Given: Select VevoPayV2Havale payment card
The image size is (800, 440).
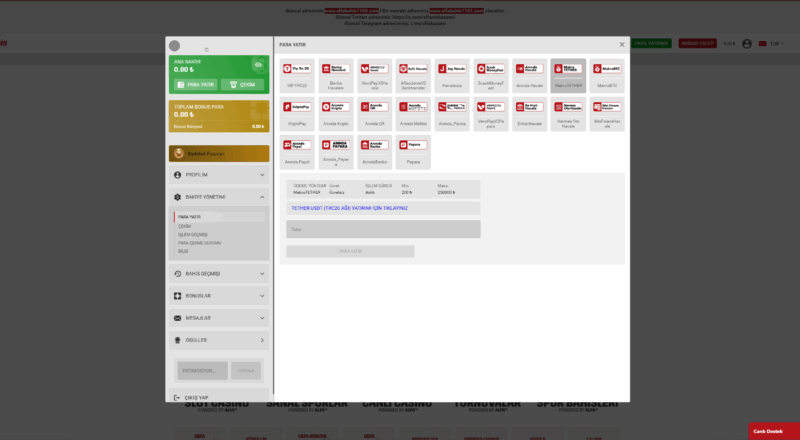Looking at the screenshot, I should pos(374,76).
